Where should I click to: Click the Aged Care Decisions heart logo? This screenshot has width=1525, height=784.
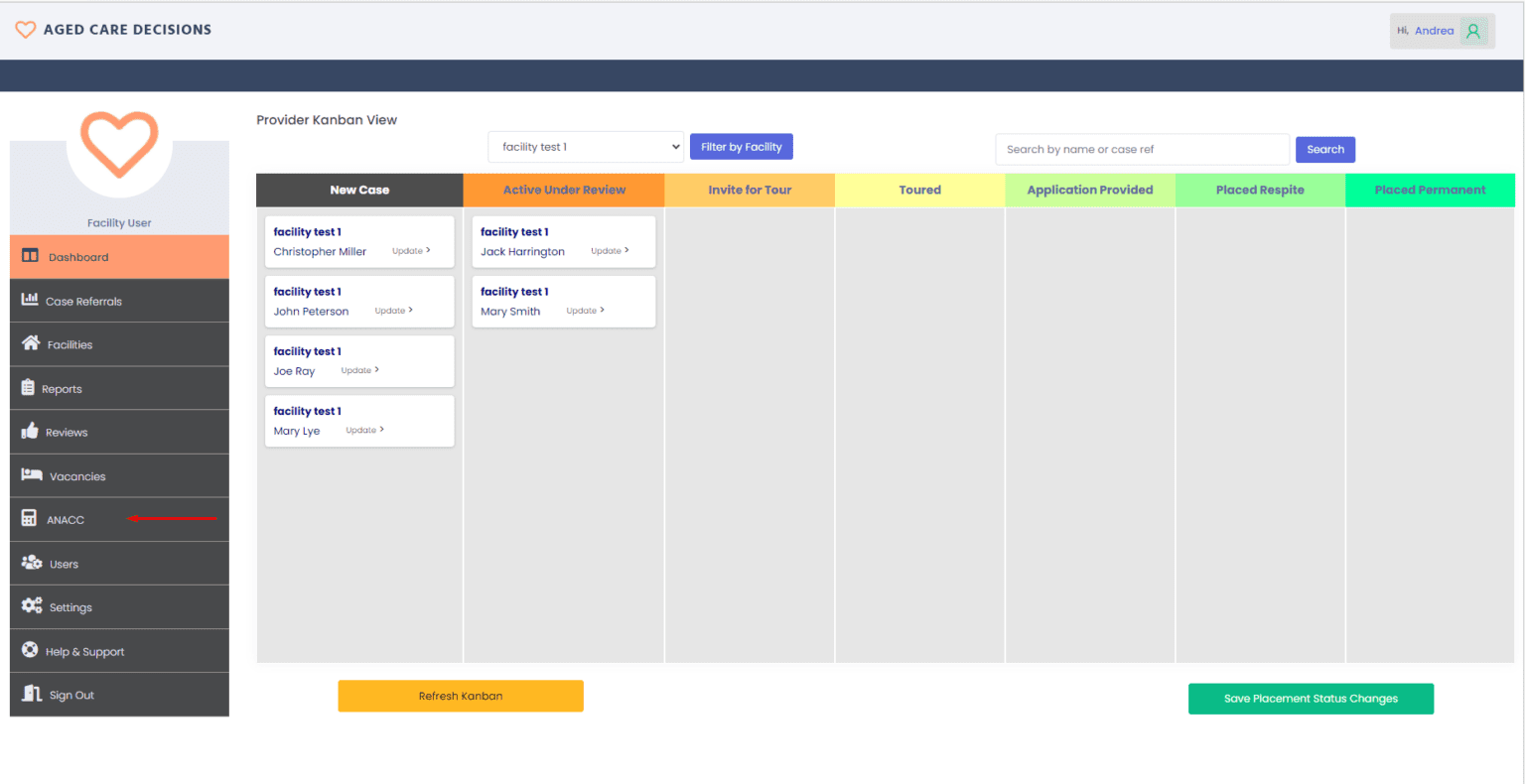pyautogui.click(x=26, y=29)
